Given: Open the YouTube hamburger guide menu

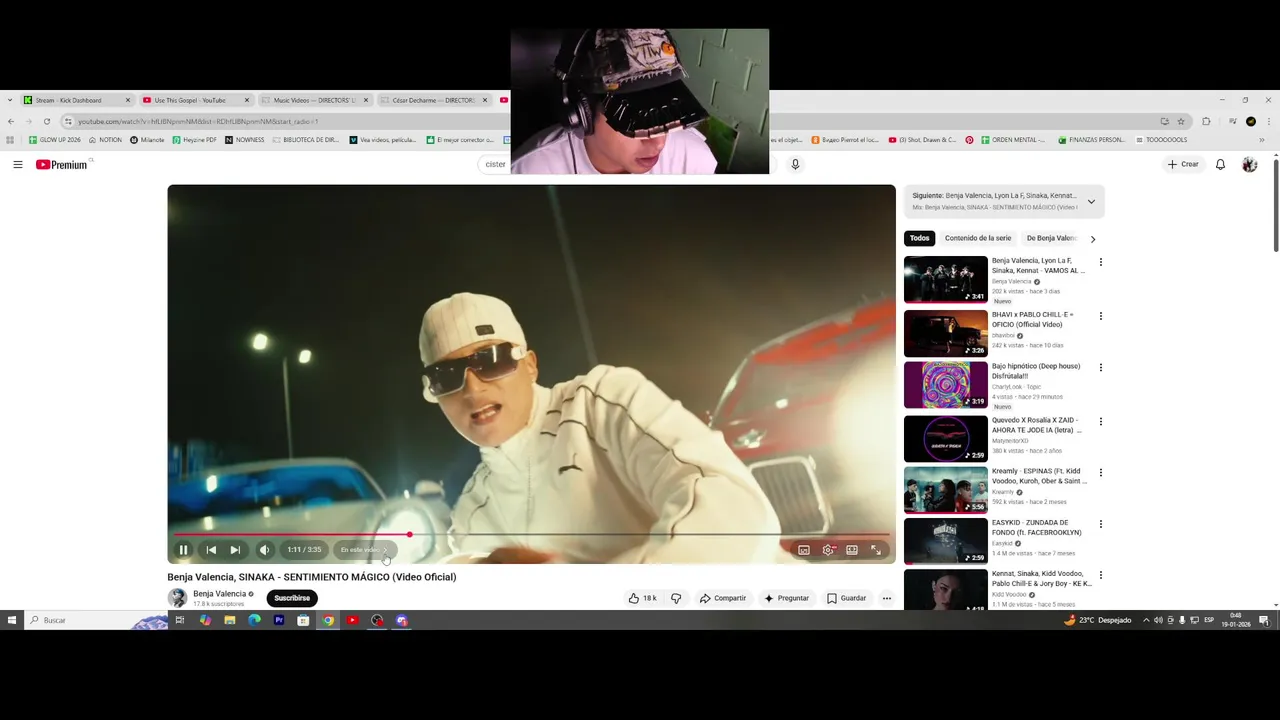Looking at the screenshot, I should tap(18, 164).
